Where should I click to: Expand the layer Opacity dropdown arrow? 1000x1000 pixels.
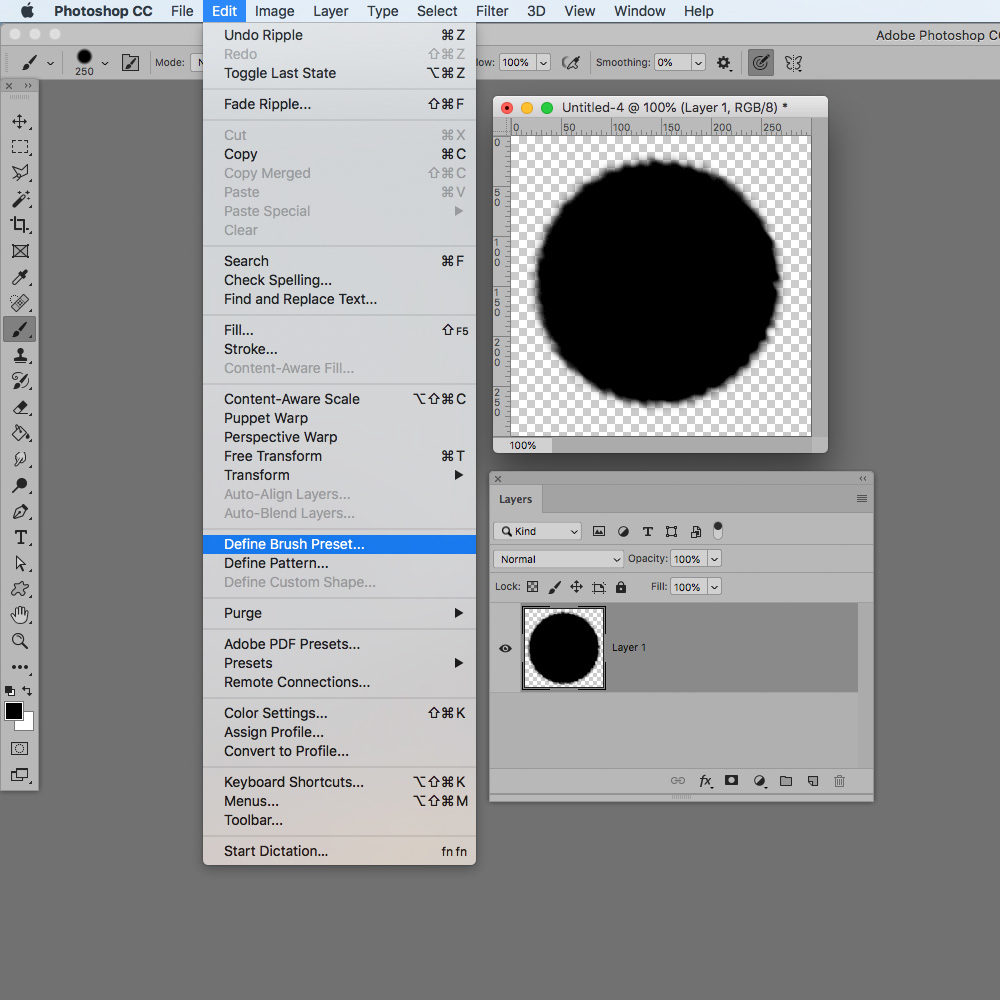pyautogui.click(x=713, y=559)
